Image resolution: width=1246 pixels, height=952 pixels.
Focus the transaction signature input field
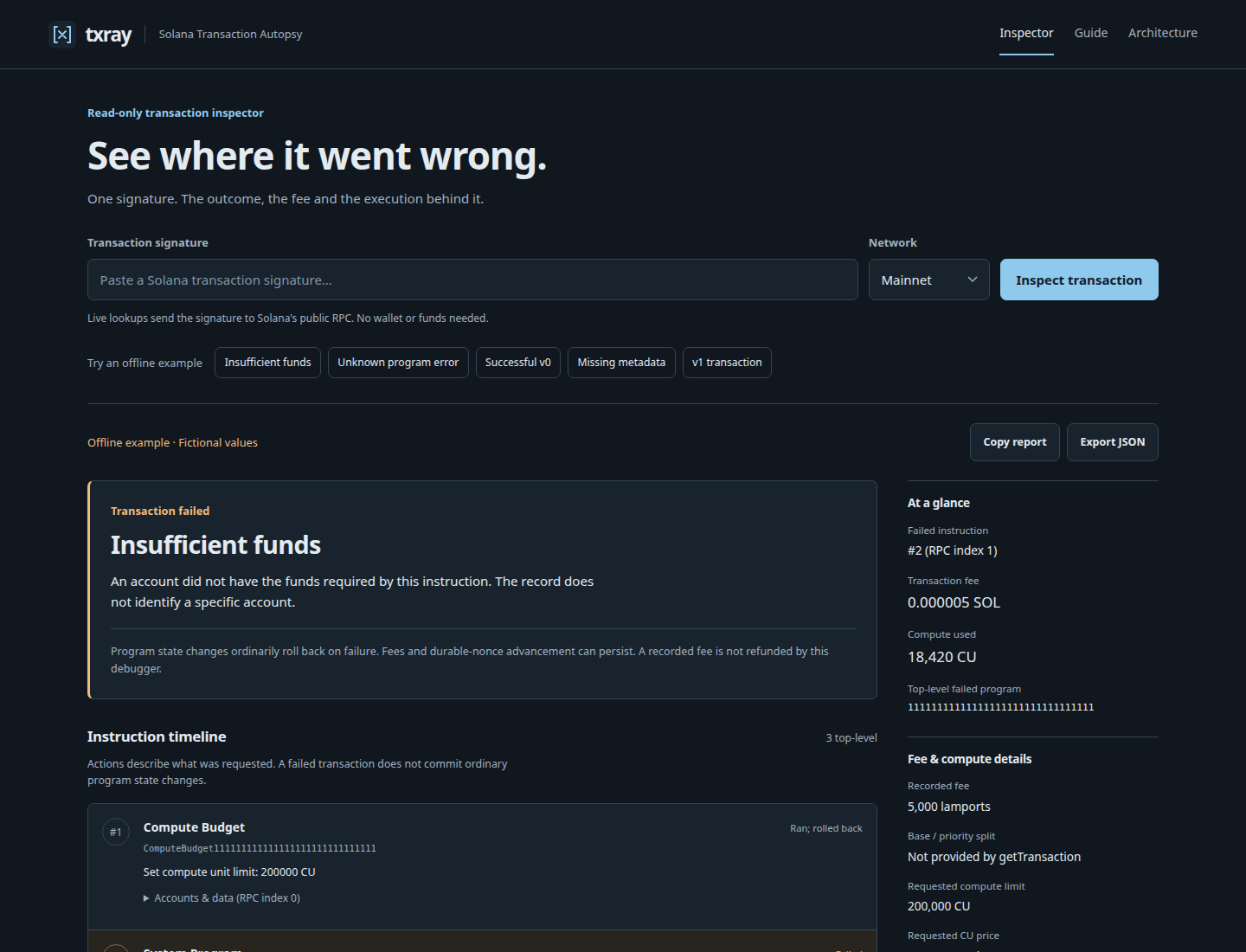point(472,280)
